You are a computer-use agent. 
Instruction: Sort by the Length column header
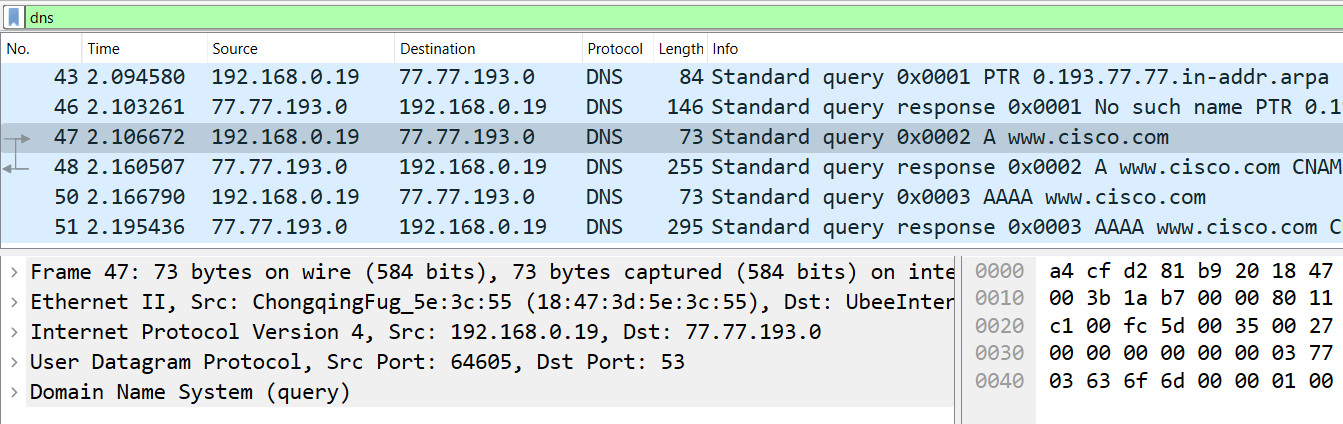680,49
